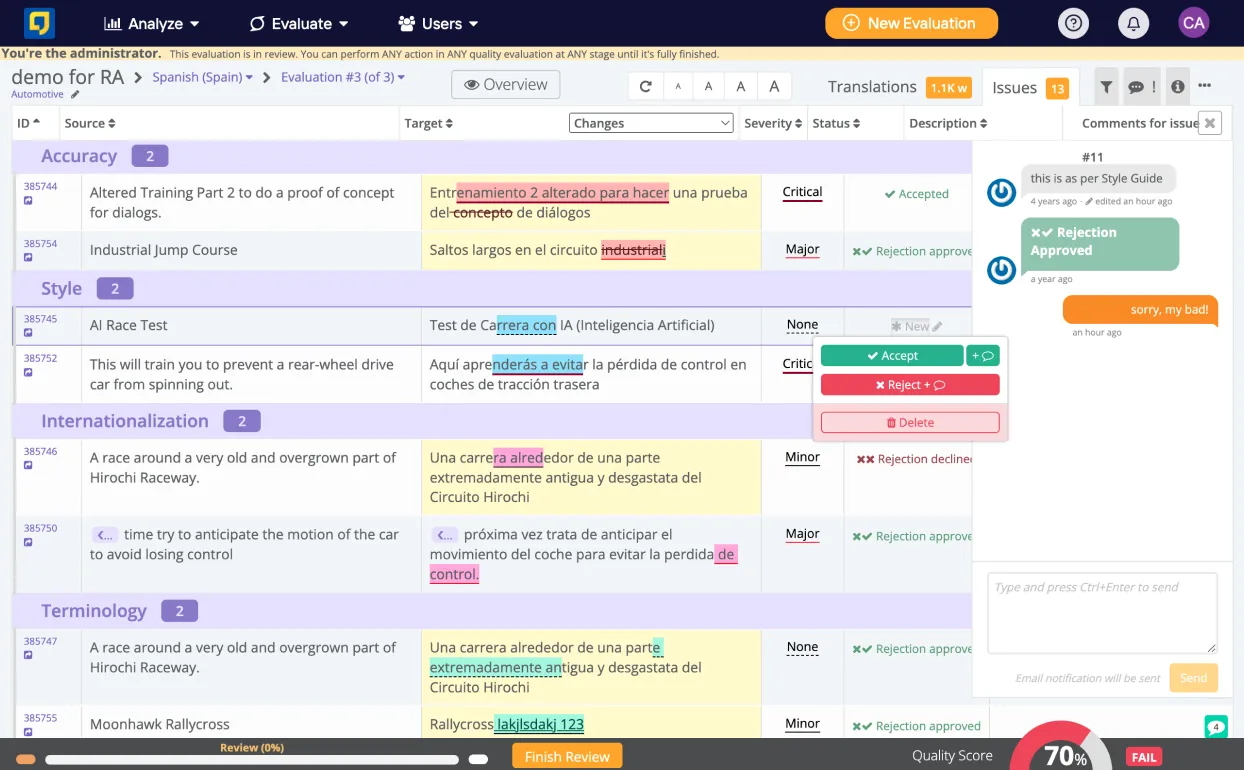Click the accept with comment button
Image resolution: width=1244 pixels, height=770 pixels.
(982, 356)
